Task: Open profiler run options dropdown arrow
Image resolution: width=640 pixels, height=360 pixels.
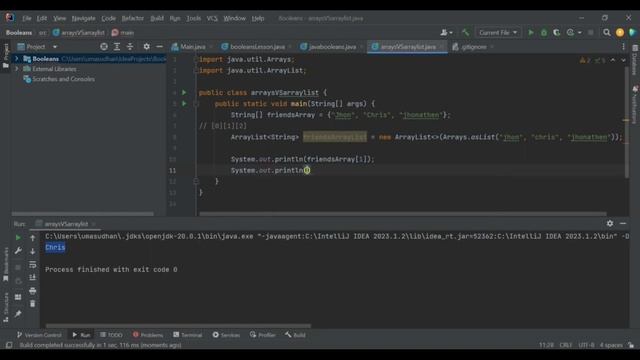Action: click(580, 33)
